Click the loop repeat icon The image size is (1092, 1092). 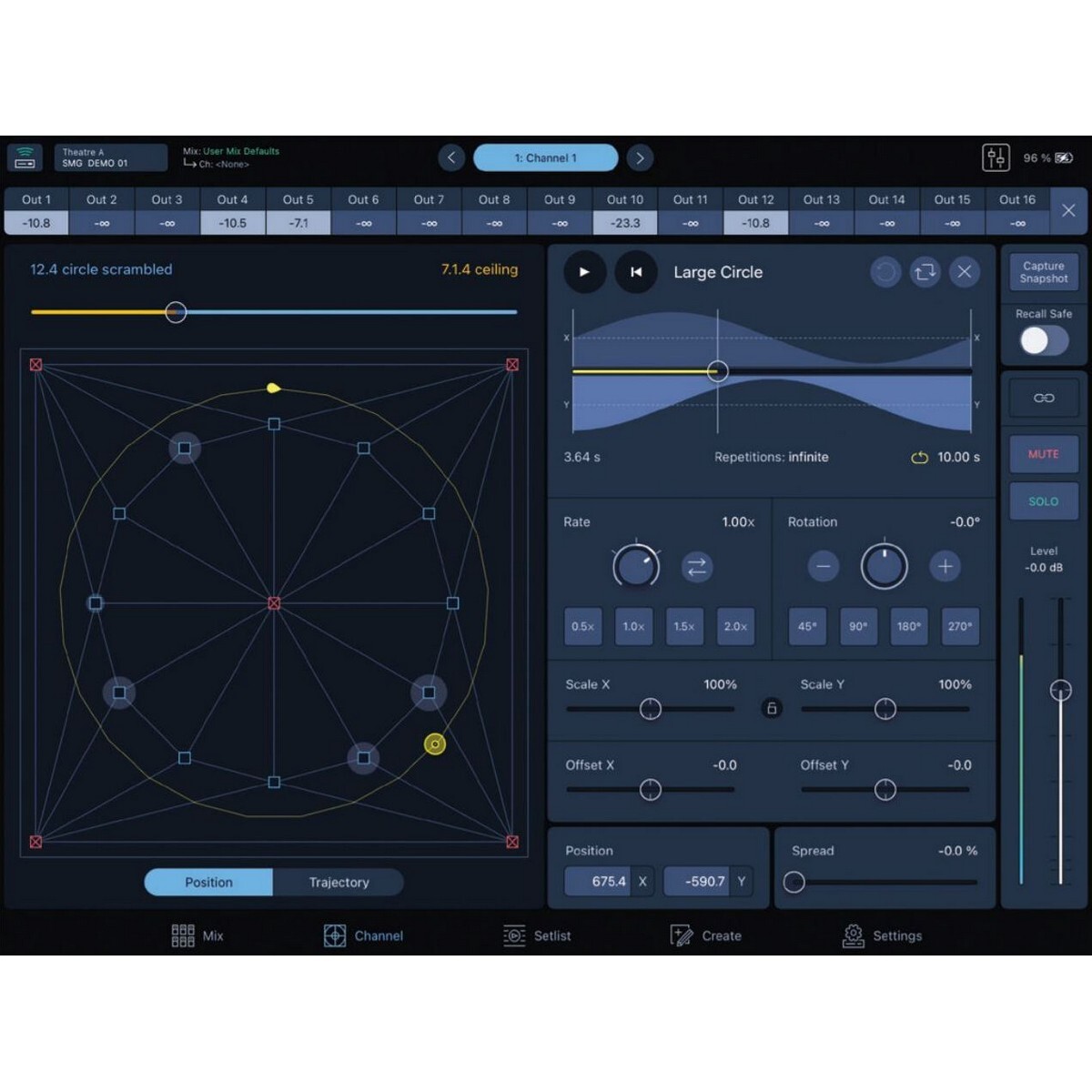925,272
